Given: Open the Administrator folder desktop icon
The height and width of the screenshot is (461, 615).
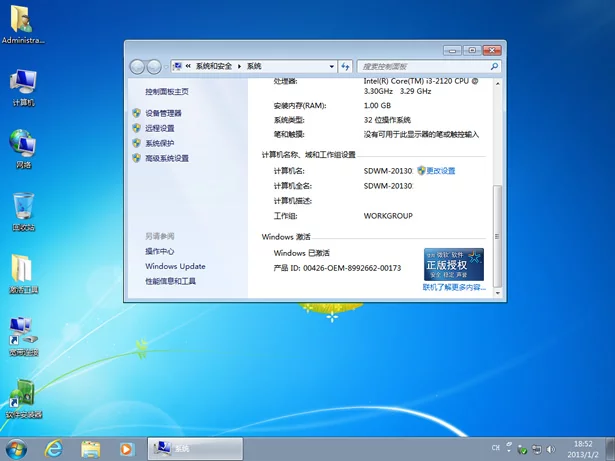Looking at the screenshot, I should coord(22,24).
